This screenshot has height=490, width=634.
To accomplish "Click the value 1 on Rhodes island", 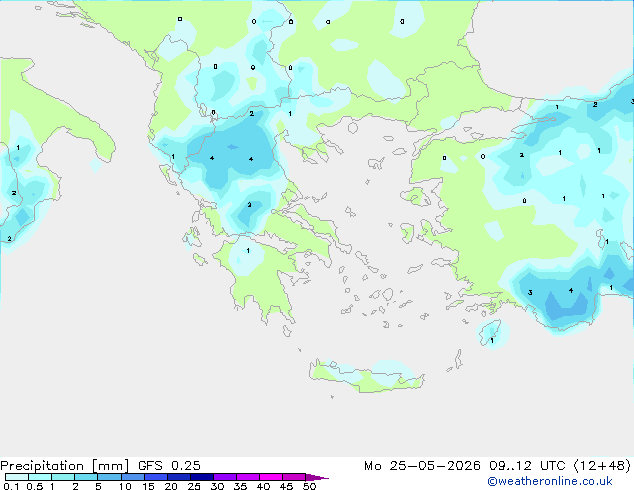I will (x=492, y=341).
